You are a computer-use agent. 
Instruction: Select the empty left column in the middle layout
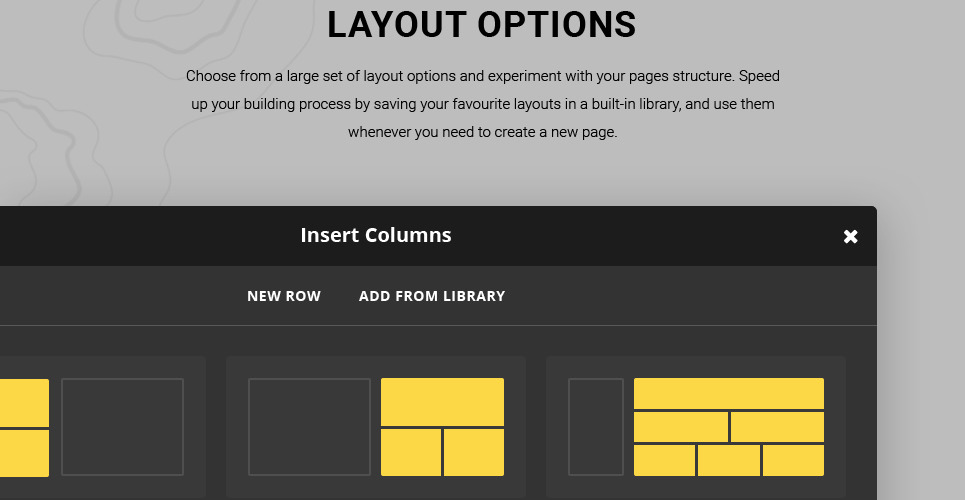coord(309,427)
